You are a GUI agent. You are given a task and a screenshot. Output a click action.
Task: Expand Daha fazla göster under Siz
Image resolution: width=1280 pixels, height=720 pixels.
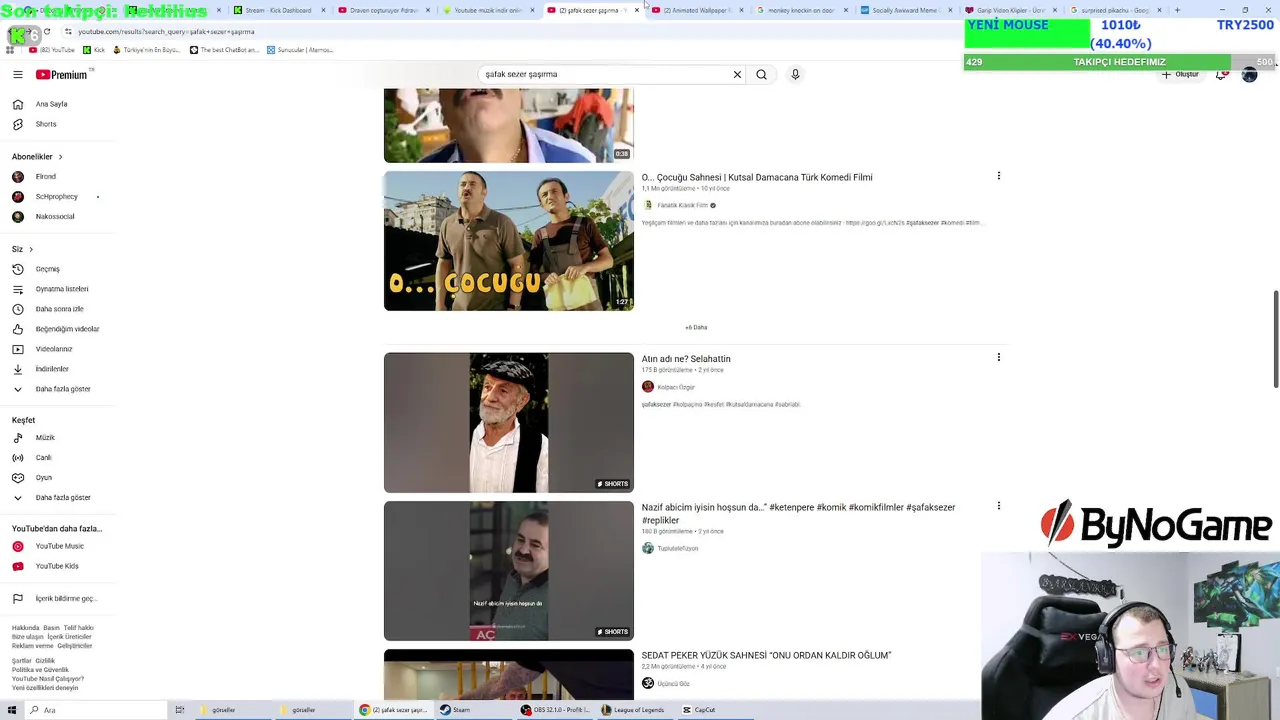pyautogui.click(x=62, y=389)
